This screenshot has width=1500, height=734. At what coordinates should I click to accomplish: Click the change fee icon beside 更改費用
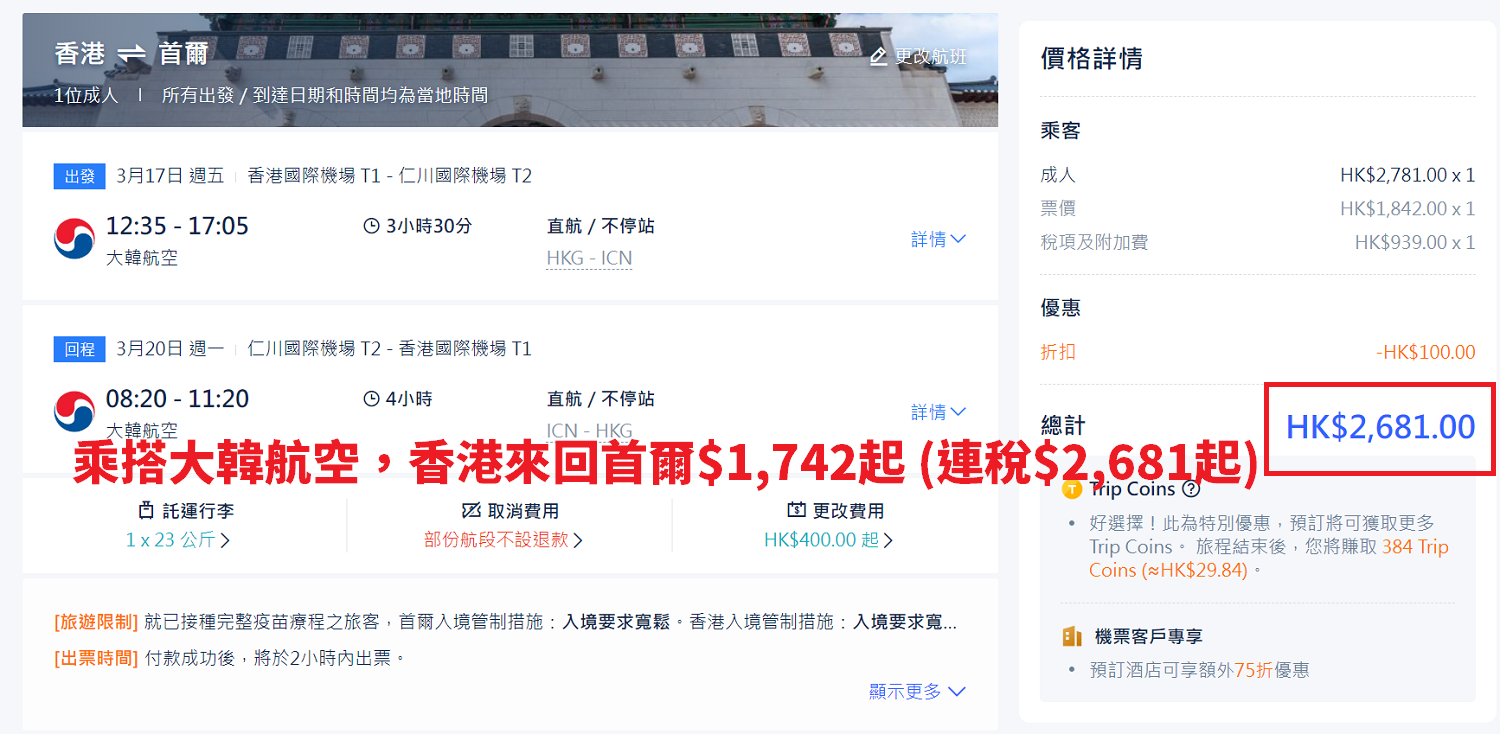[796, 510]
